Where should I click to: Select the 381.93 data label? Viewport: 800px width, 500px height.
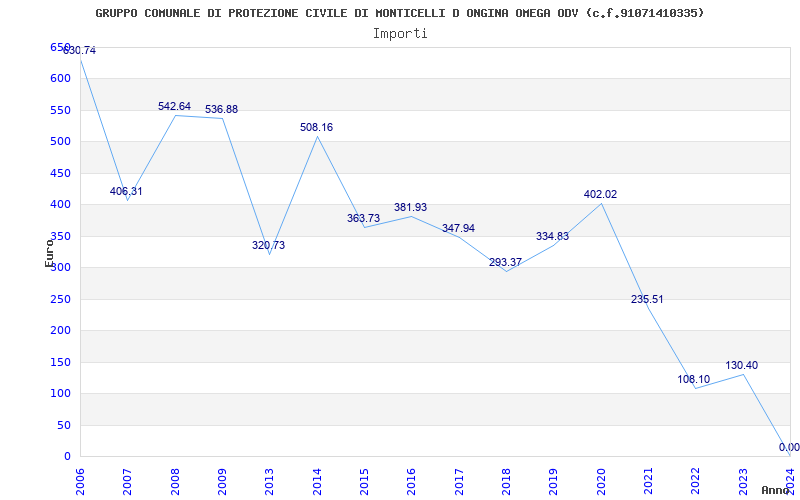pos(410,207)
